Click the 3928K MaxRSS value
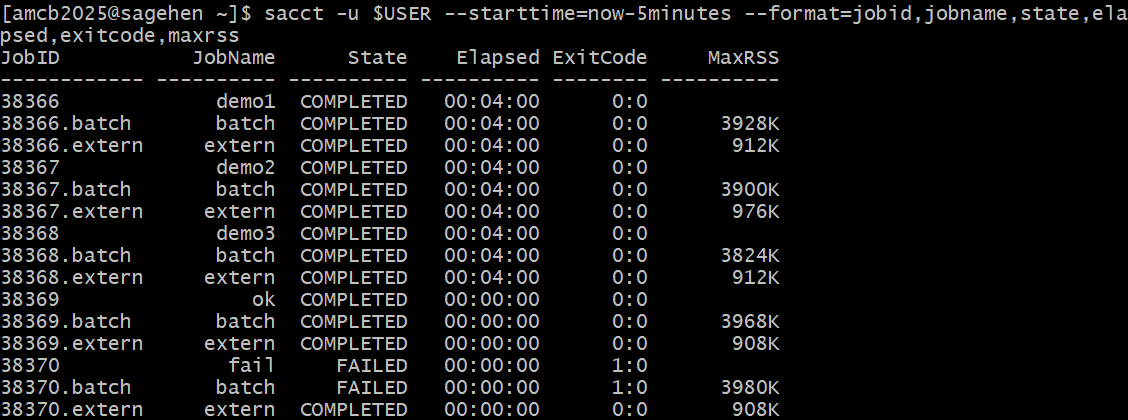The image size is (1128, 420). point(750,124)
